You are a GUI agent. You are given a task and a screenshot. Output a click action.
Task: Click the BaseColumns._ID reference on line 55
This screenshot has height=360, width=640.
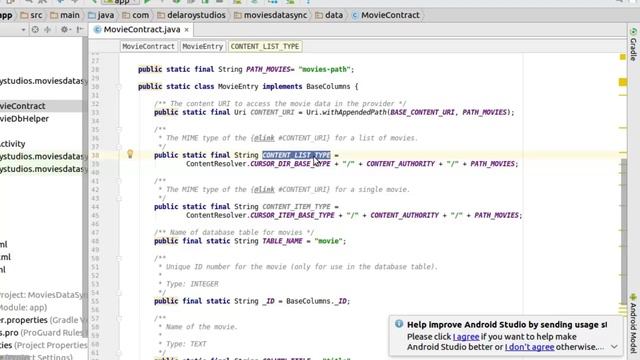point(316,301)
